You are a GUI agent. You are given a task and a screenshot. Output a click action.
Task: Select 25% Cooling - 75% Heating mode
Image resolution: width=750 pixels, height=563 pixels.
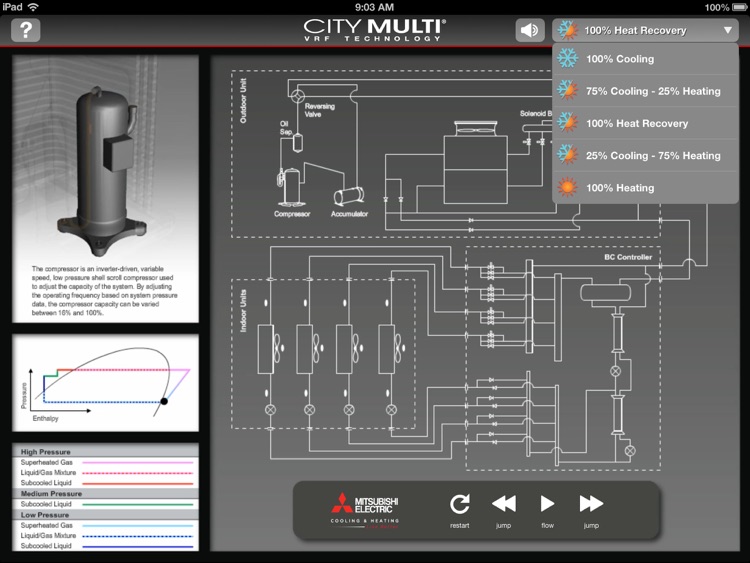645,155
